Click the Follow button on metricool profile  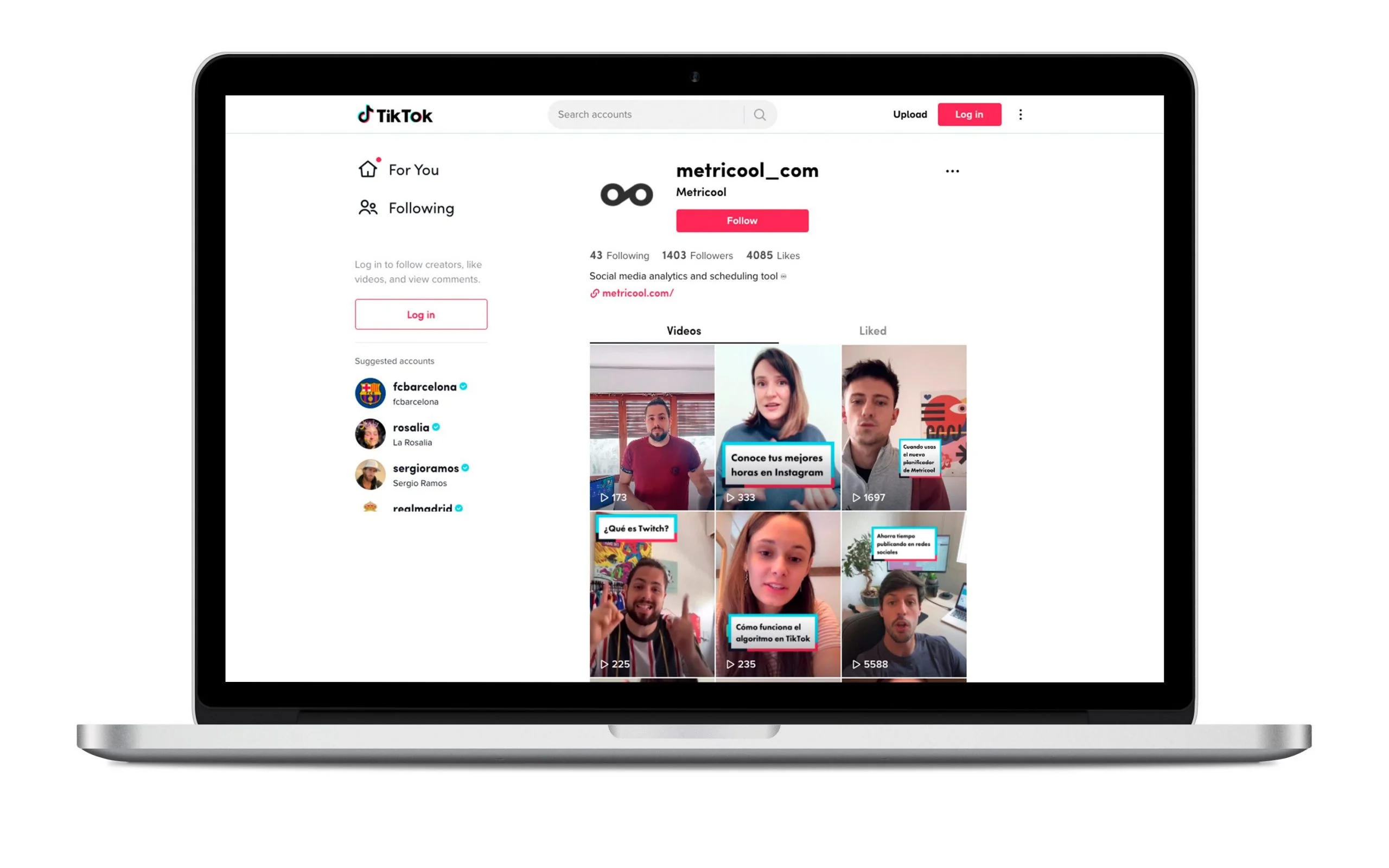pyautogui.click(x=742, y=220)
